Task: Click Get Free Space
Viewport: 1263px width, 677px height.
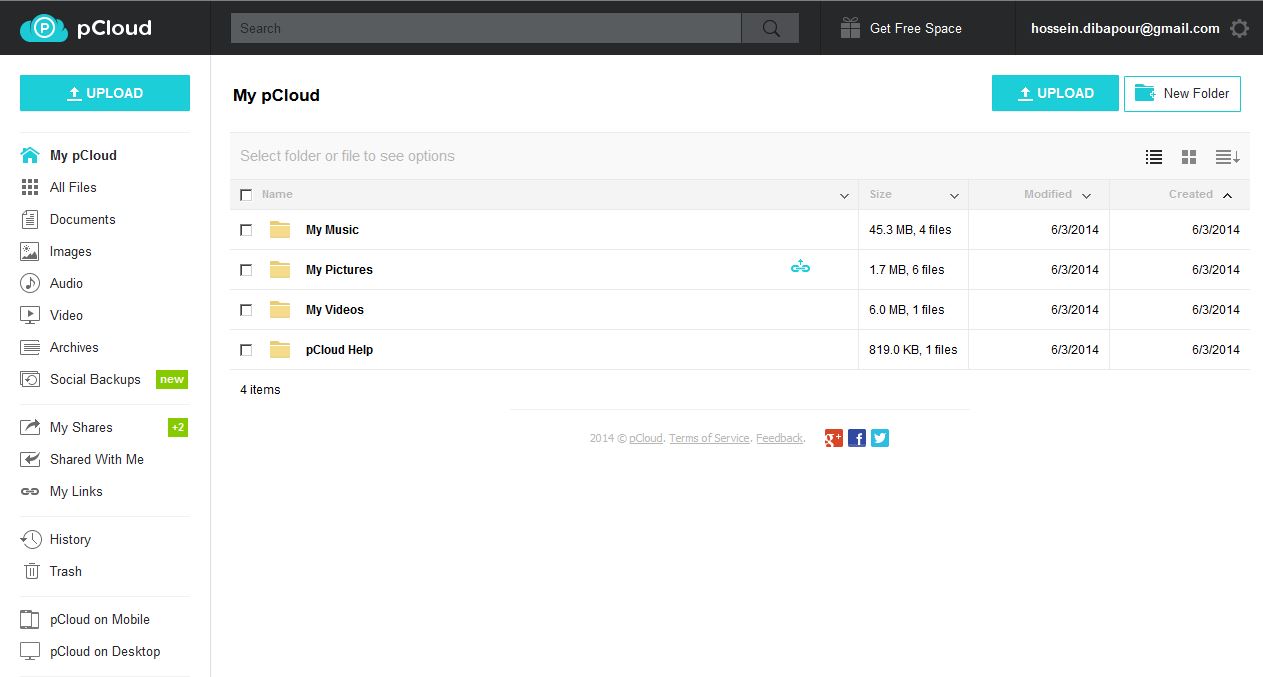Action: (916, 28)
